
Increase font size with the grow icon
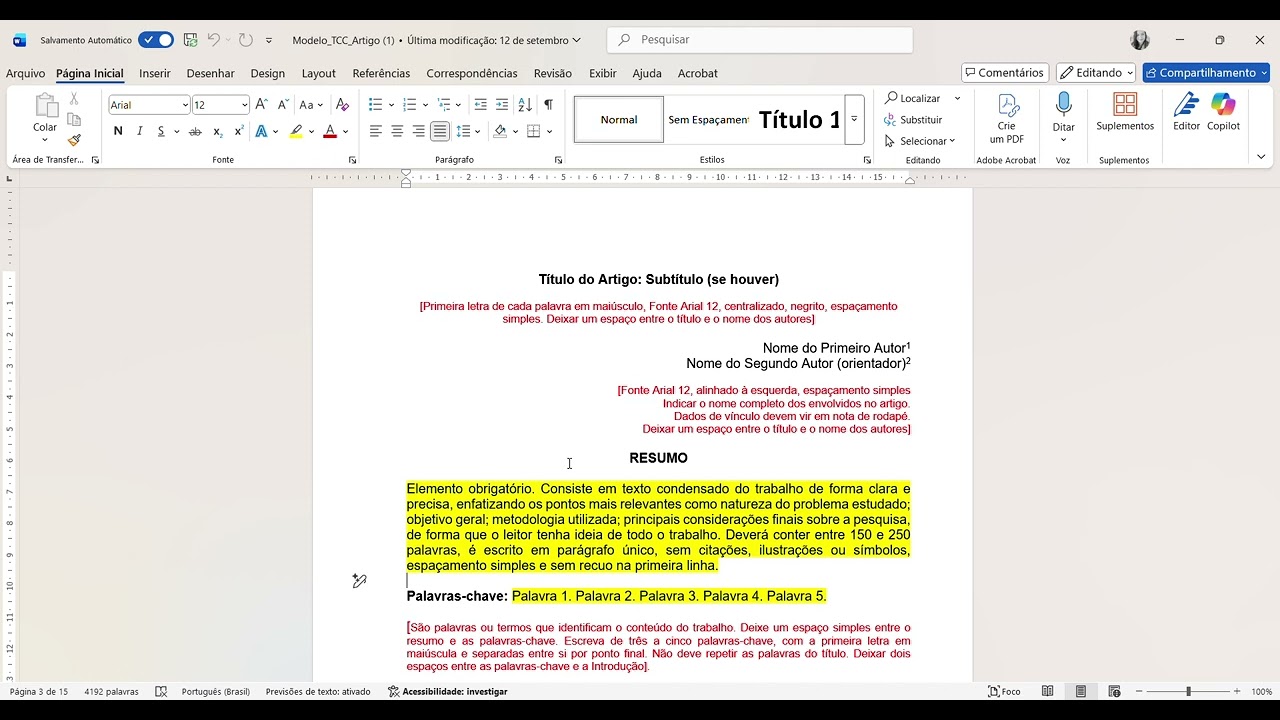click(261, 104)
